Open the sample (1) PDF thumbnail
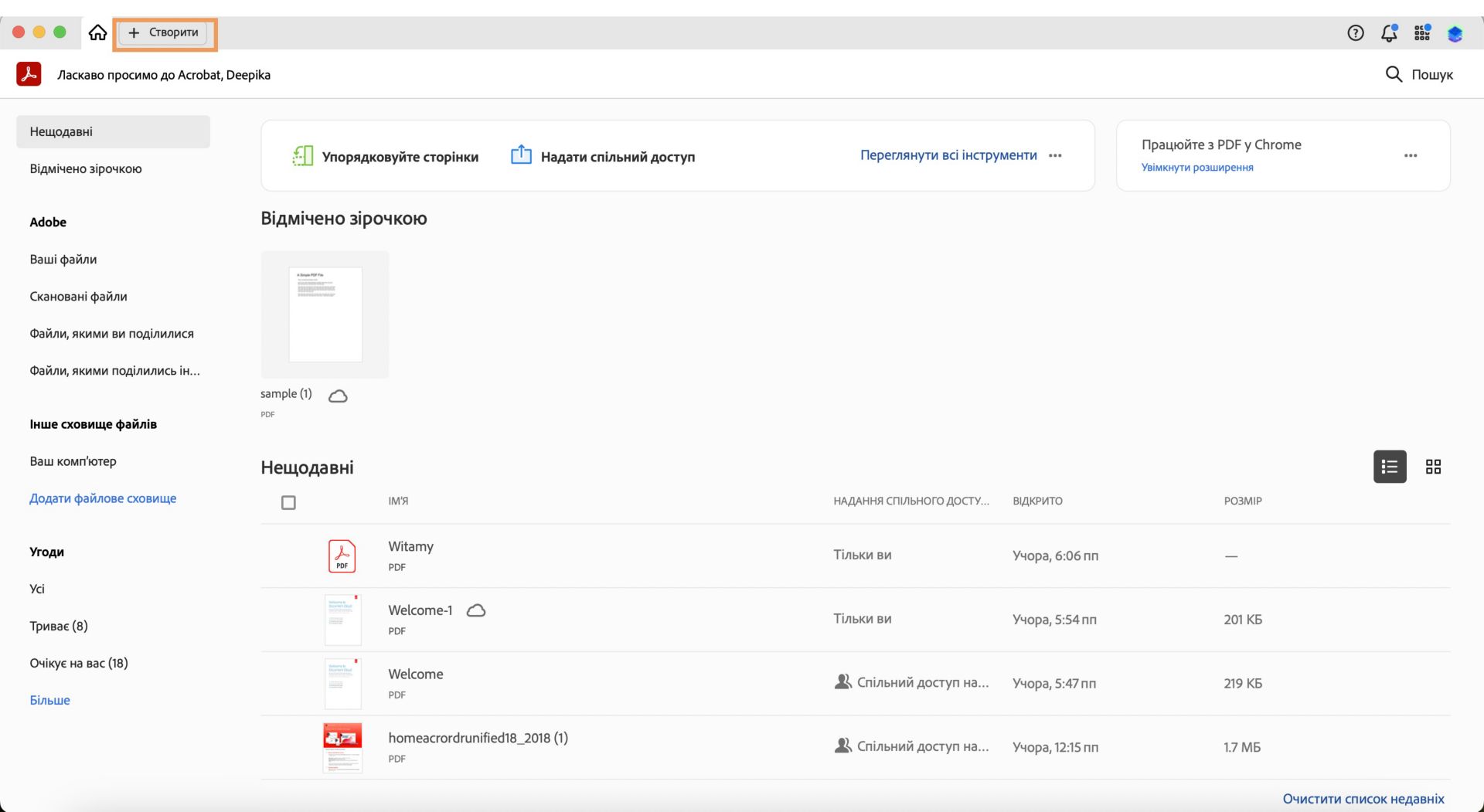1484x812 pixels. (x=325, y=314)
